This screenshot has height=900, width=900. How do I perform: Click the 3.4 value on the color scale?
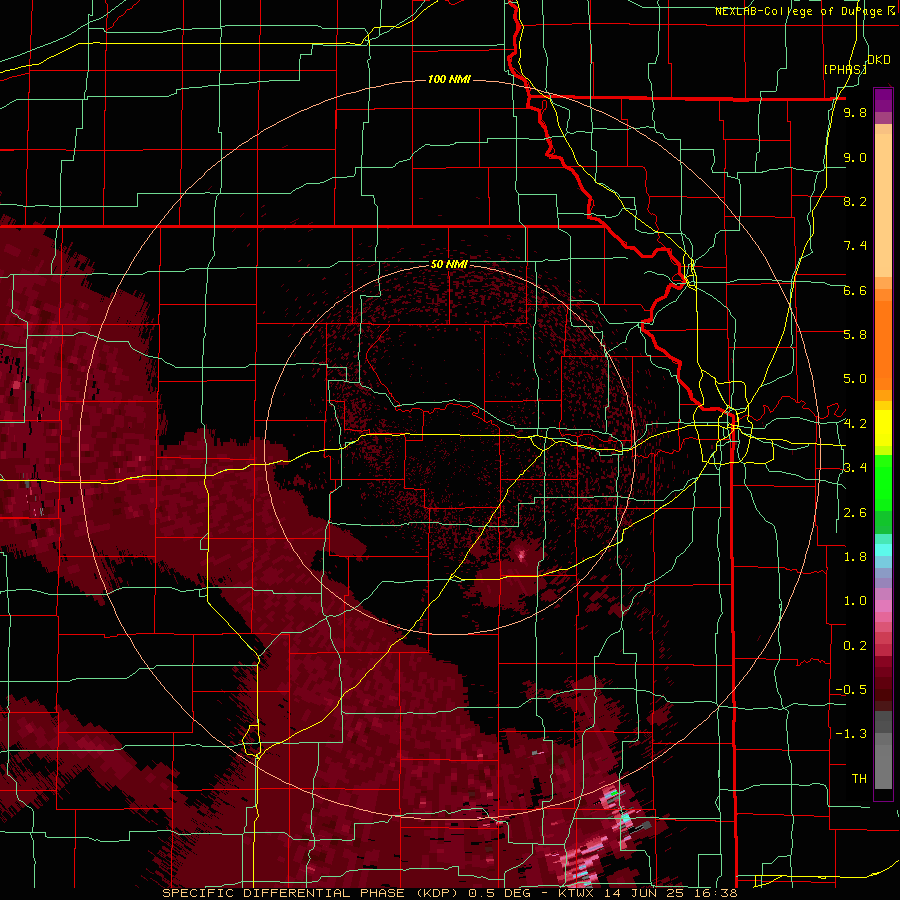[x=855, y=468]
